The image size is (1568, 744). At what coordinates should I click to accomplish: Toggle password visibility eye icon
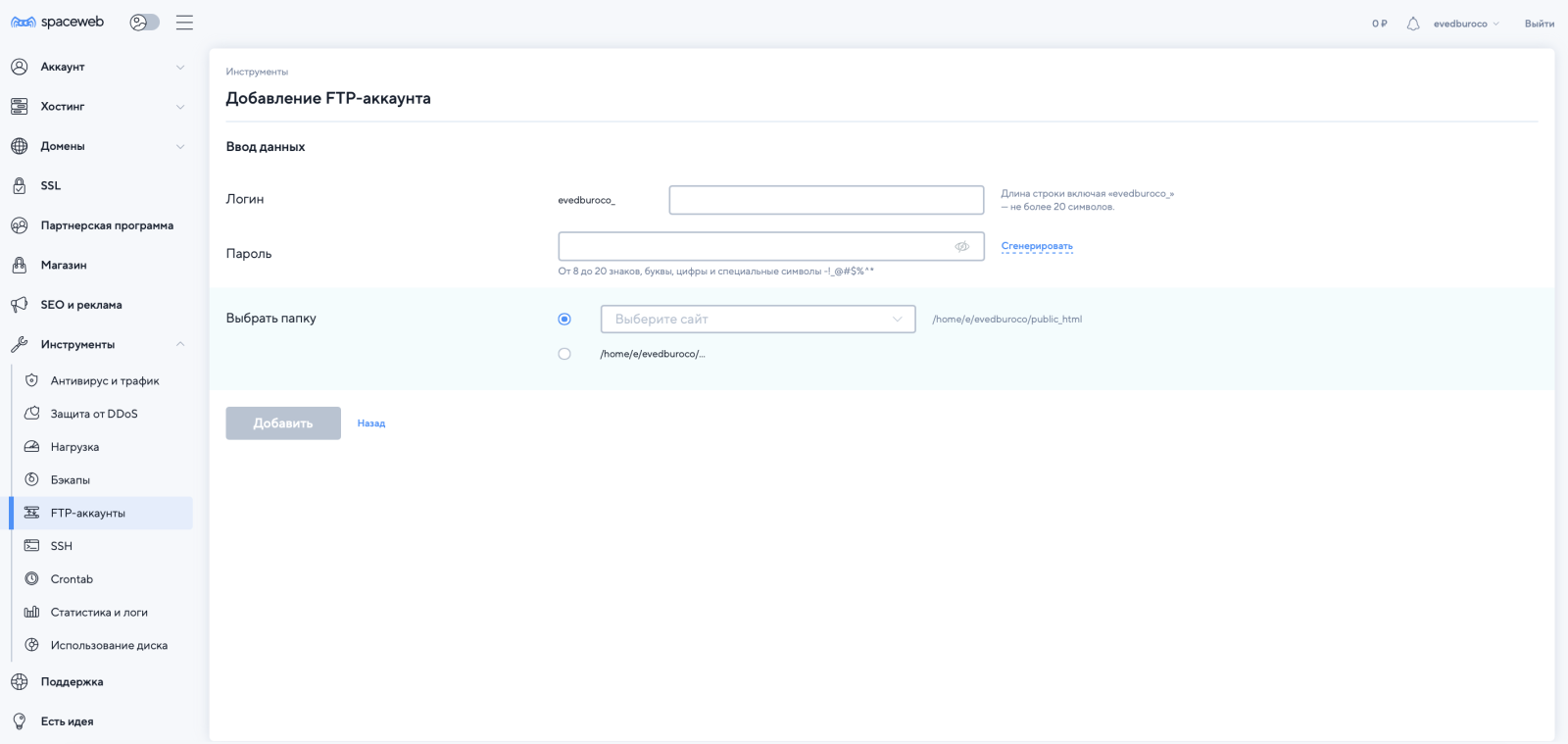(962, 246)
